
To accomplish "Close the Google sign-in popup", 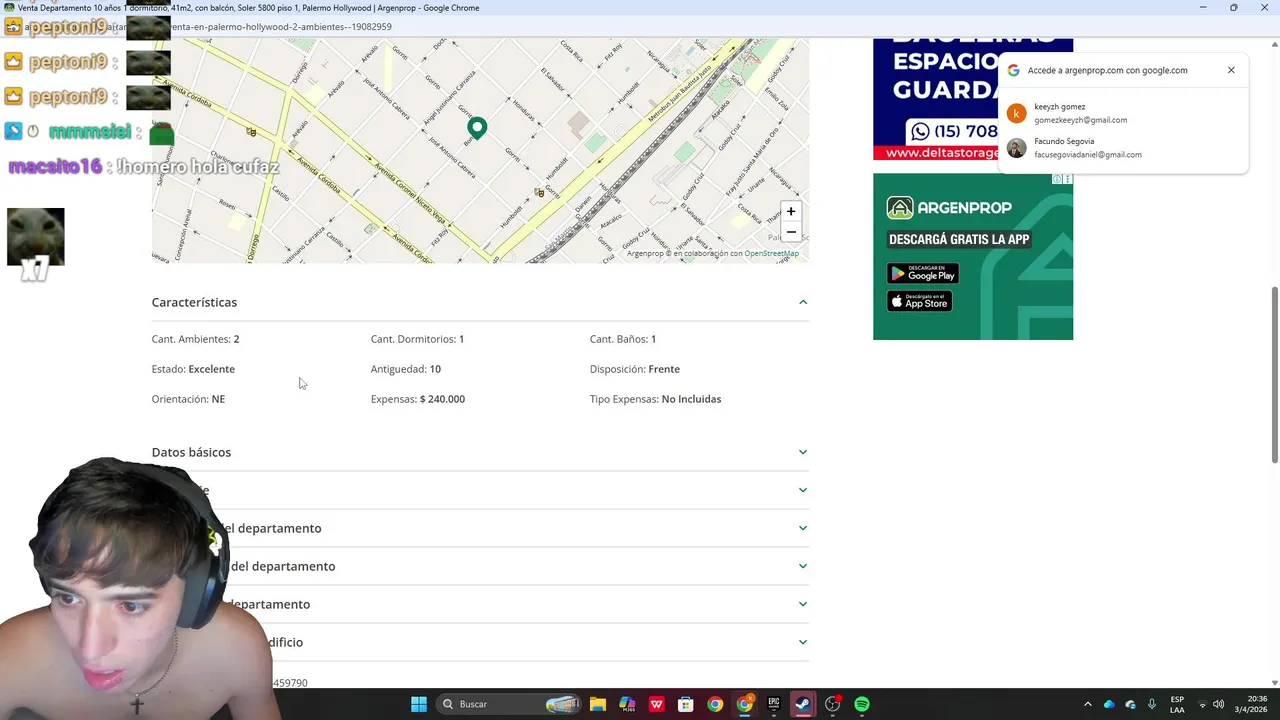I will [x=1231, y=70].
